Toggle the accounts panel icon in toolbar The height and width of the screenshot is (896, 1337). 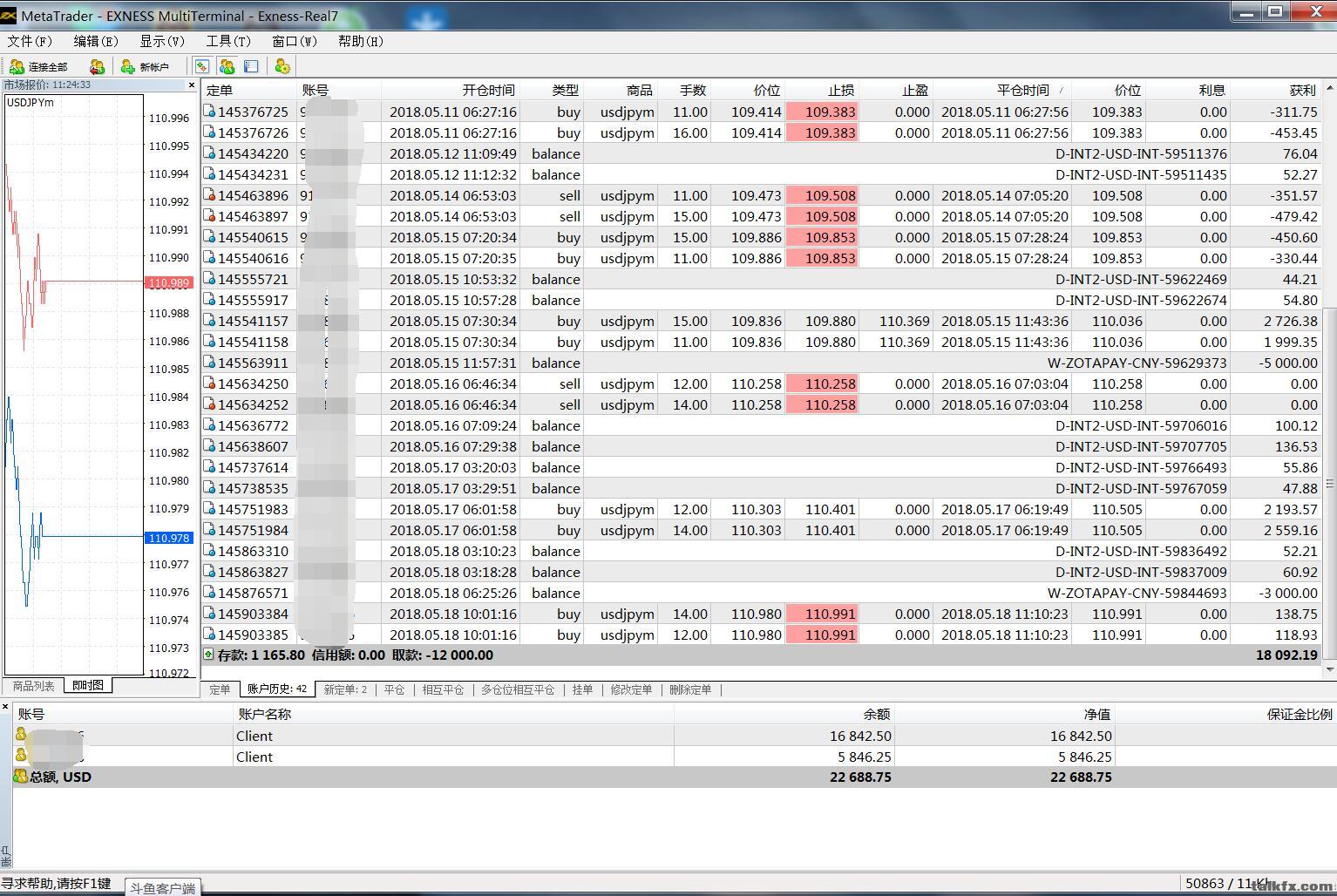pos(227,66)
